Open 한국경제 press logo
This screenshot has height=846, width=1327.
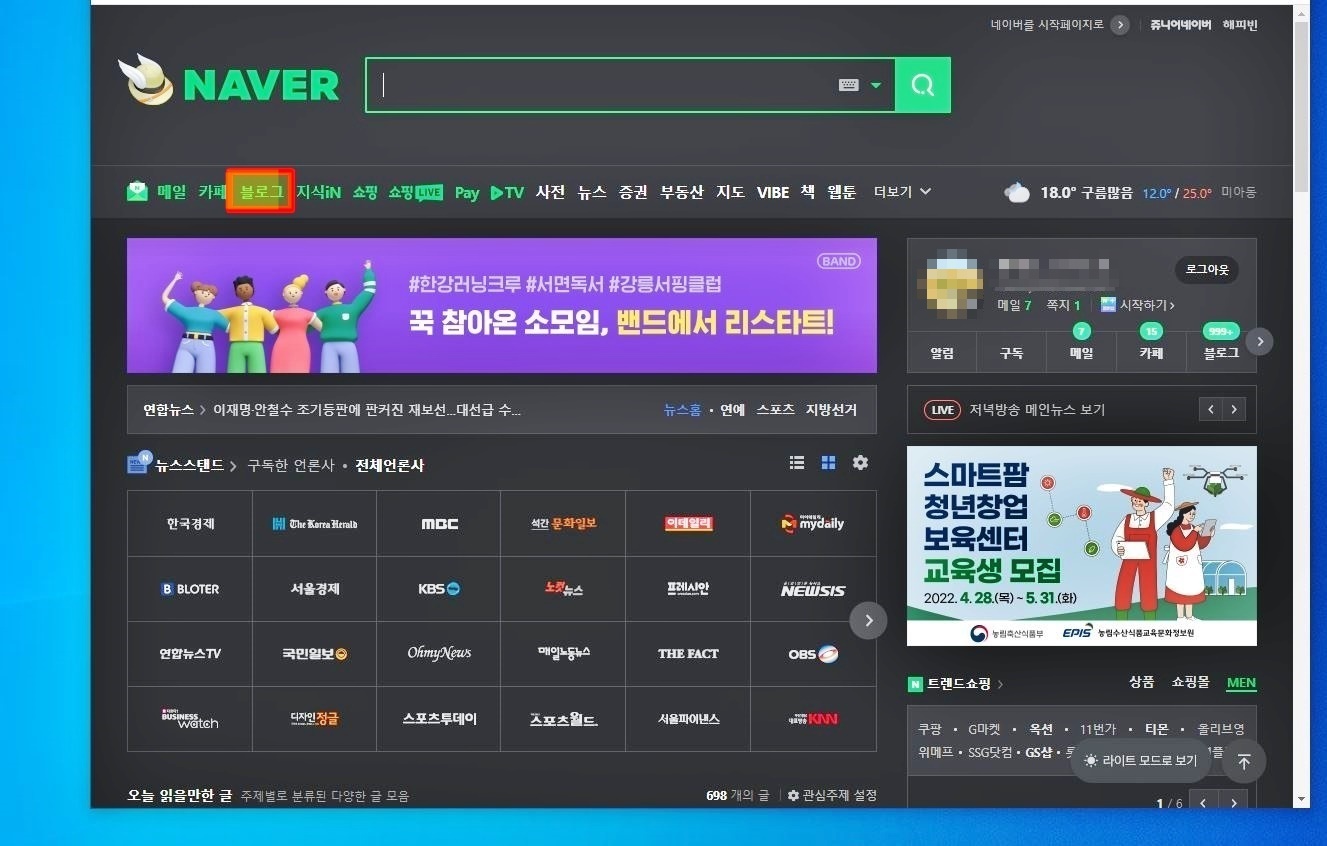(x=190, y=523)
